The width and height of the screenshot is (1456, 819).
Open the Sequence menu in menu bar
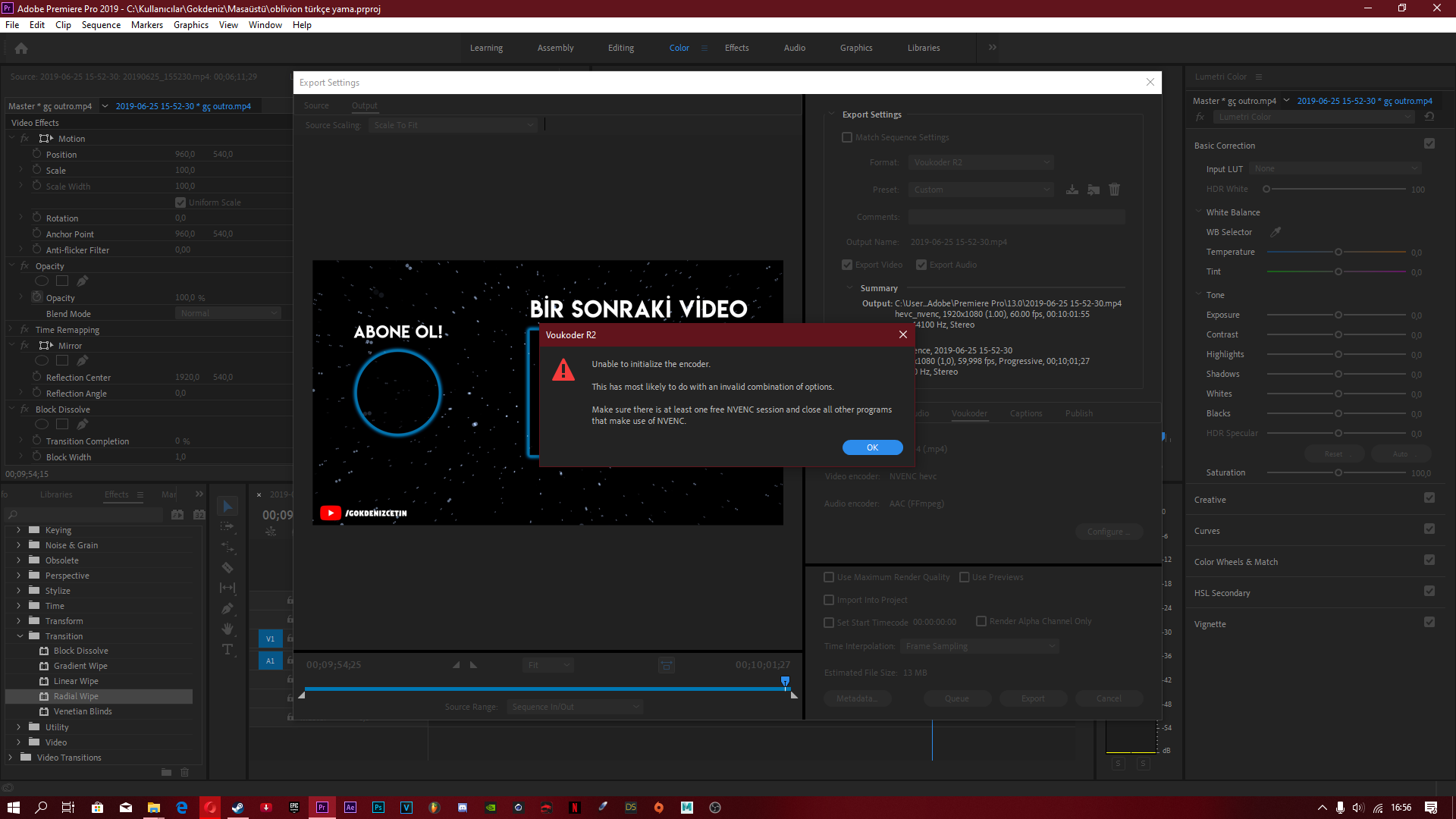pos(100,25)
